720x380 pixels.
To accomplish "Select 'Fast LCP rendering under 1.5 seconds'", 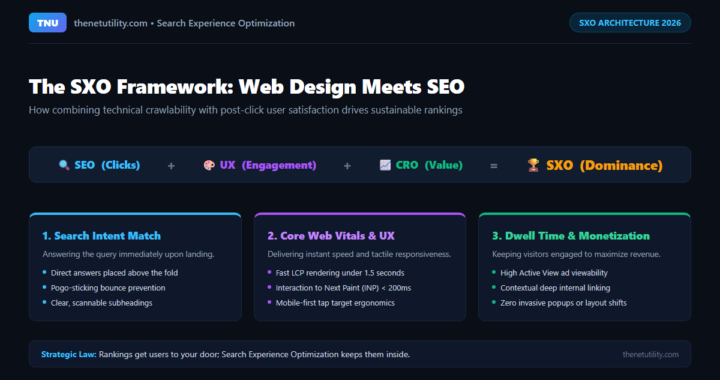I will 340,273.
